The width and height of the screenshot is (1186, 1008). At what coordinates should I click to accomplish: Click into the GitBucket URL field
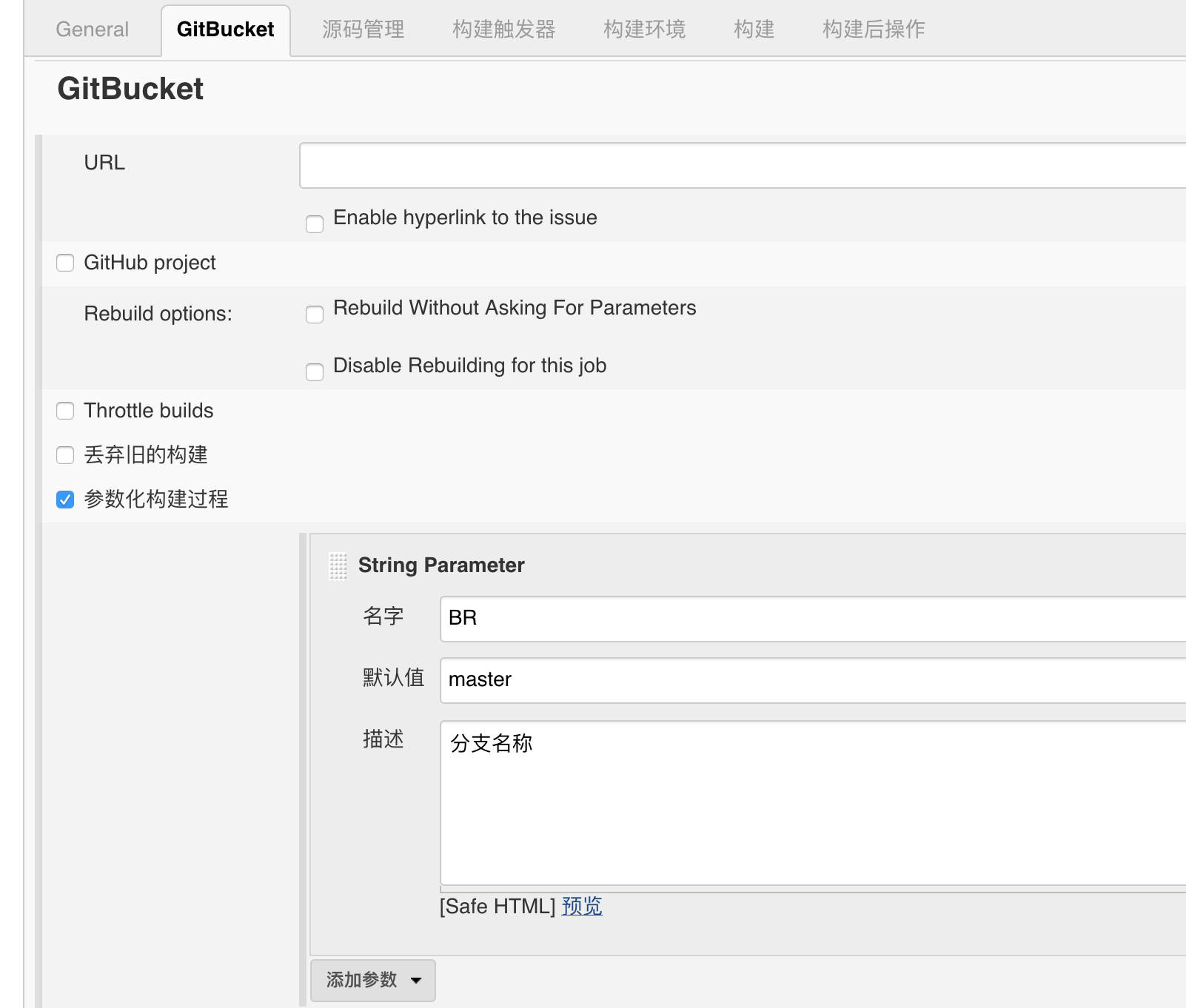(x=740, y=166)
